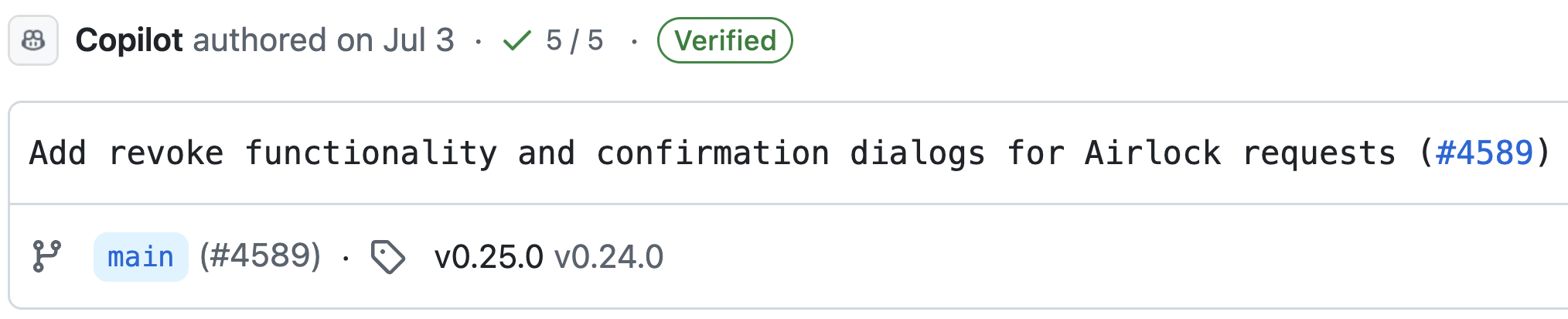
Task: Open the 5 / 5 checks summary
Action: point(574,40)
